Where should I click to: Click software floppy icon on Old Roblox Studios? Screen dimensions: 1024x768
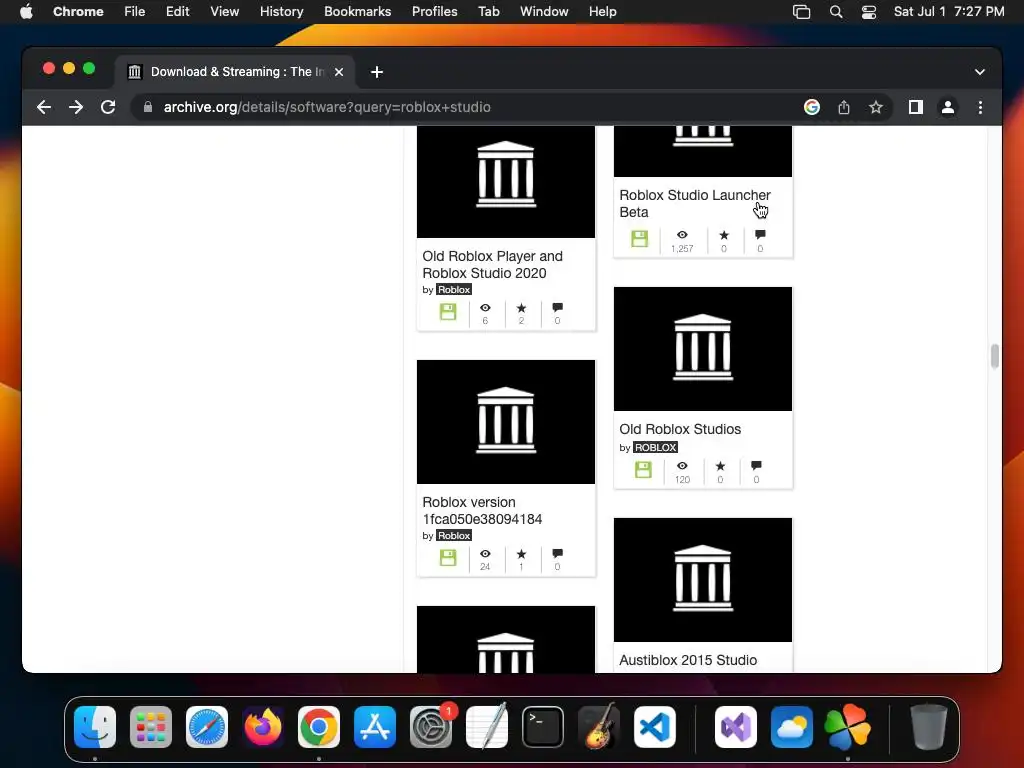[x=643, y=470]
